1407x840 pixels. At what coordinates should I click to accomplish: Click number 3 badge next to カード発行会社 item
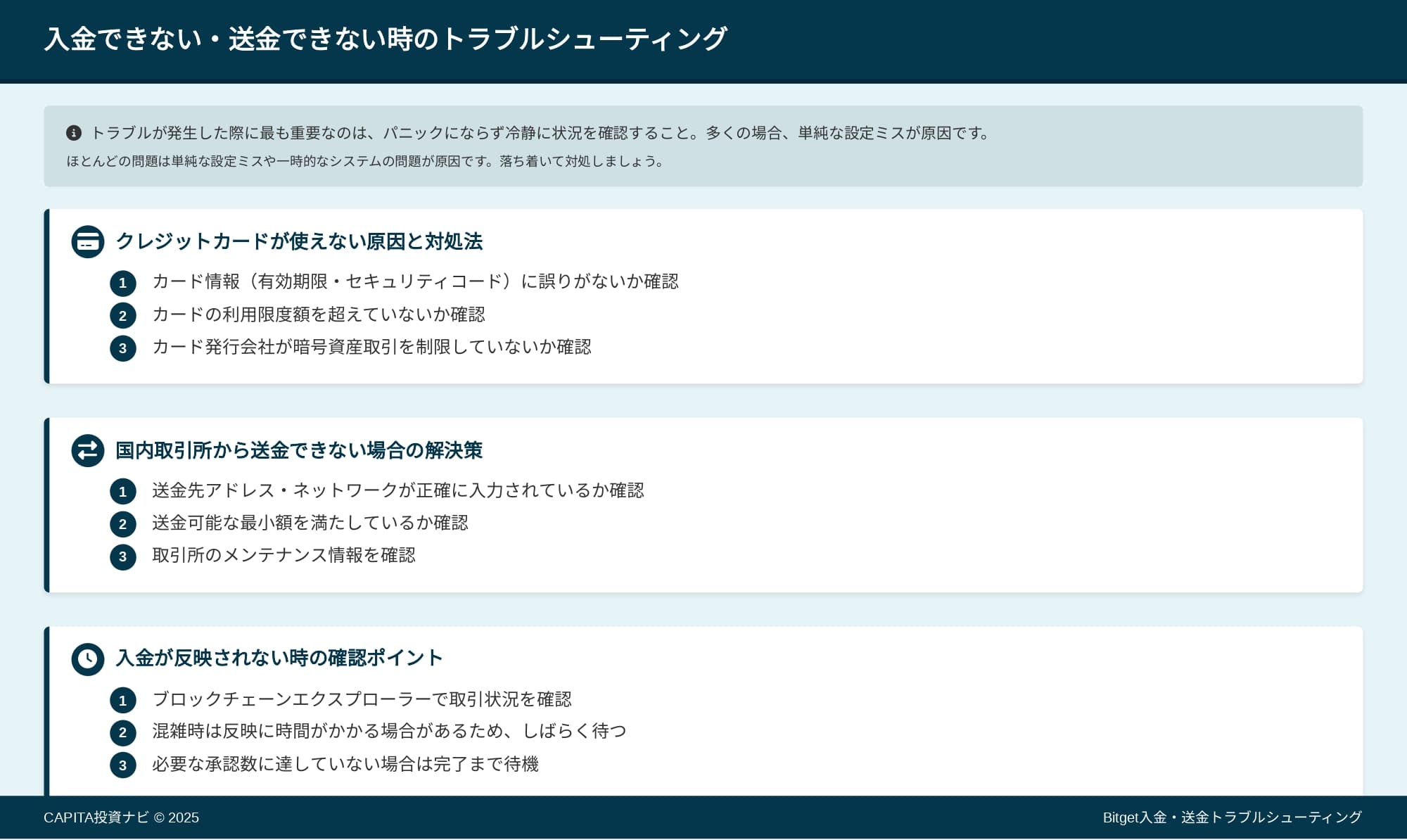tap(123, 348)
